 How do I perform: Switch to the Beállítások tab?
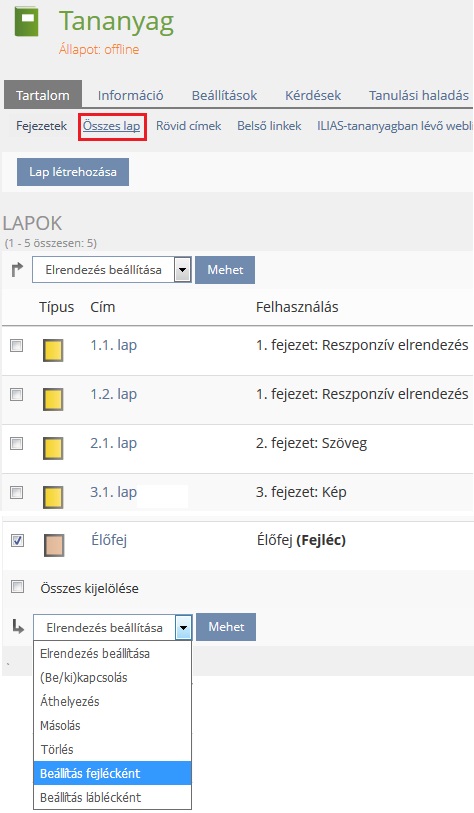(x=224, y=95)
